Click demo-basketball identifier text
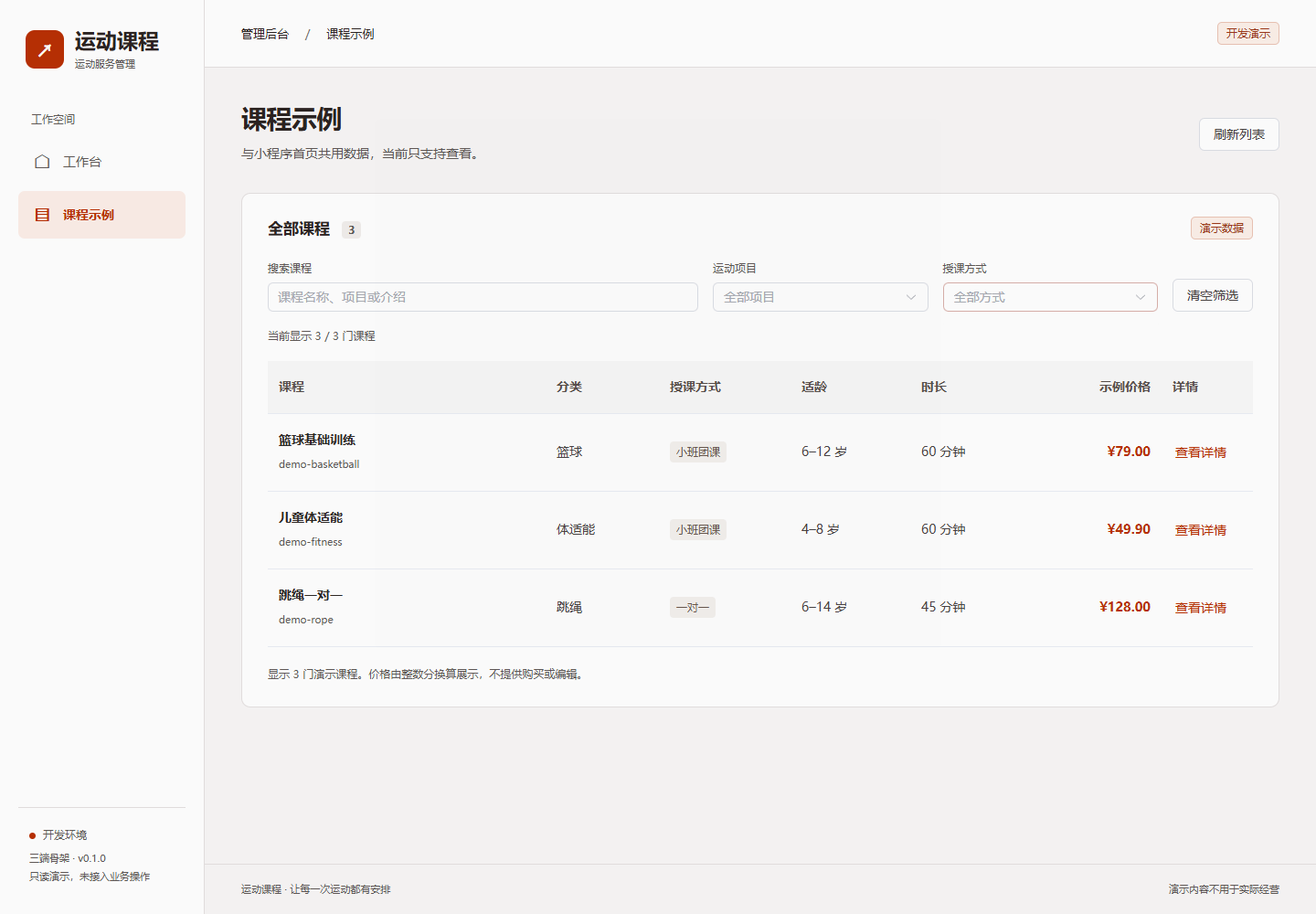Screen dimensions: 1316x914 click(x=319, y=464)
